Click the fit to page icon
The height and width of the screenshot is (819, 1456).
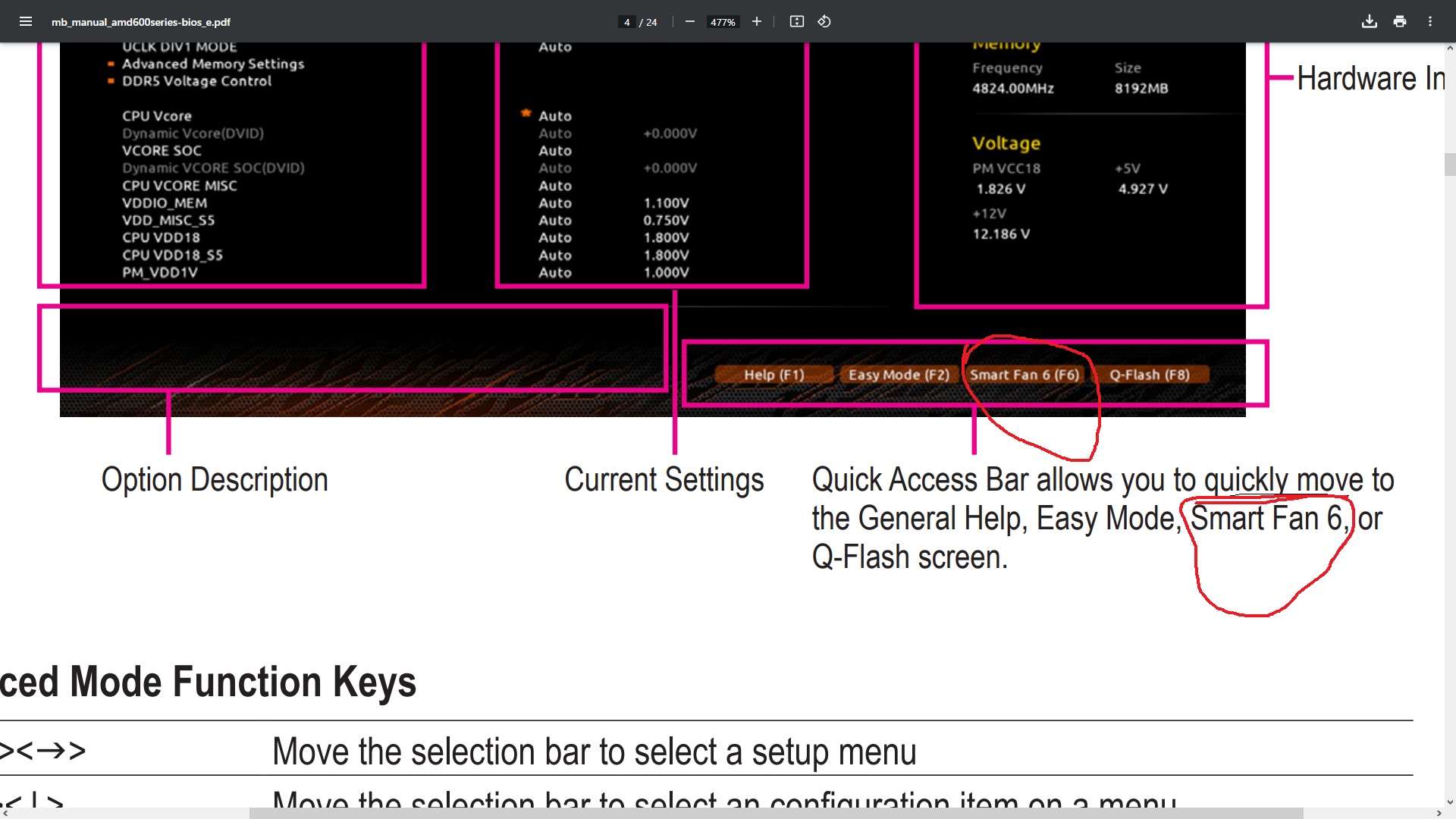point(796,21)
